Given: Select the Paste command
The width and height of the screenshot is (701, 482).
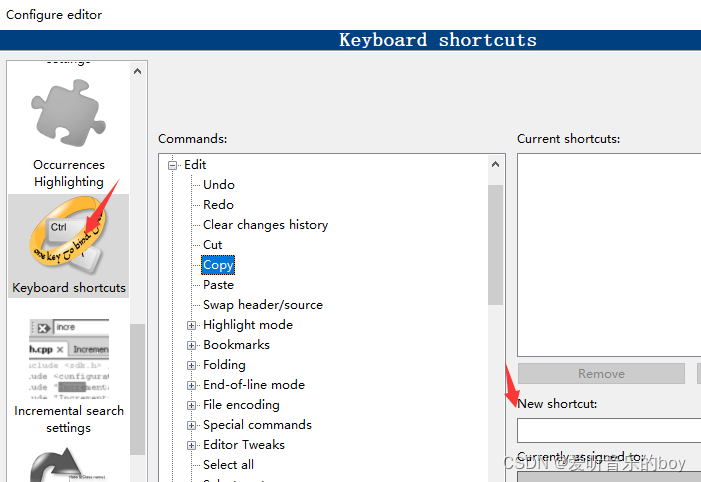Looking at the screenshot, I should click(218, 285).
